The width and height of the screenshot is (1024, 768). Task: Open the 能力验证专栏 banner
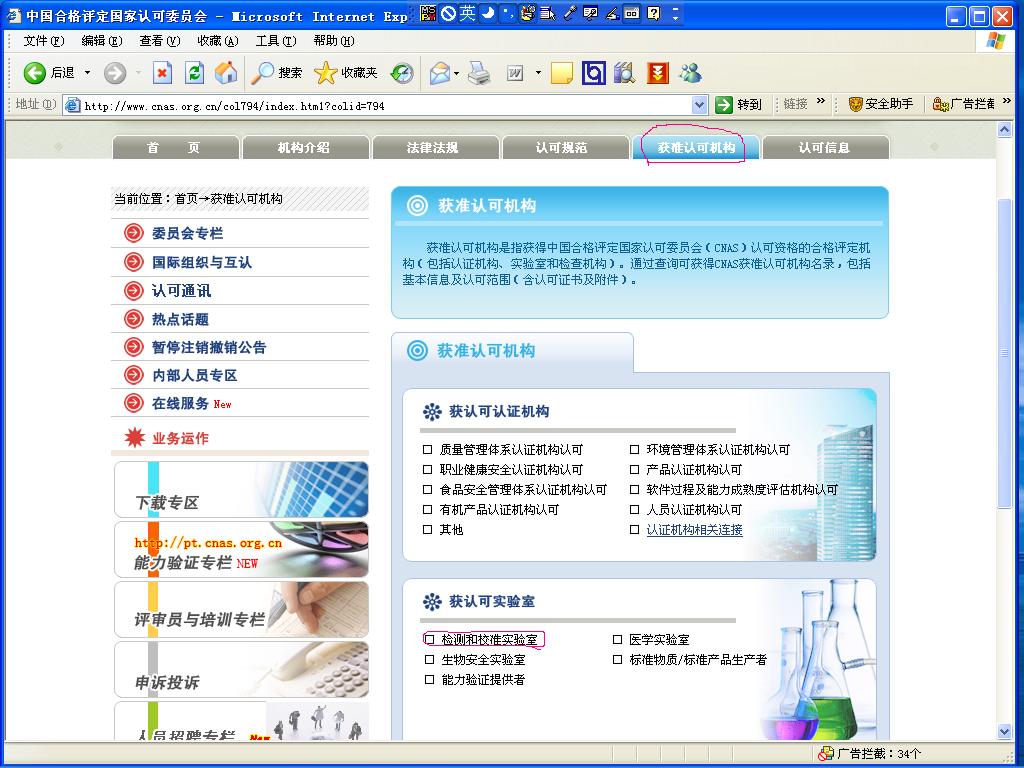tap(241, 549)
